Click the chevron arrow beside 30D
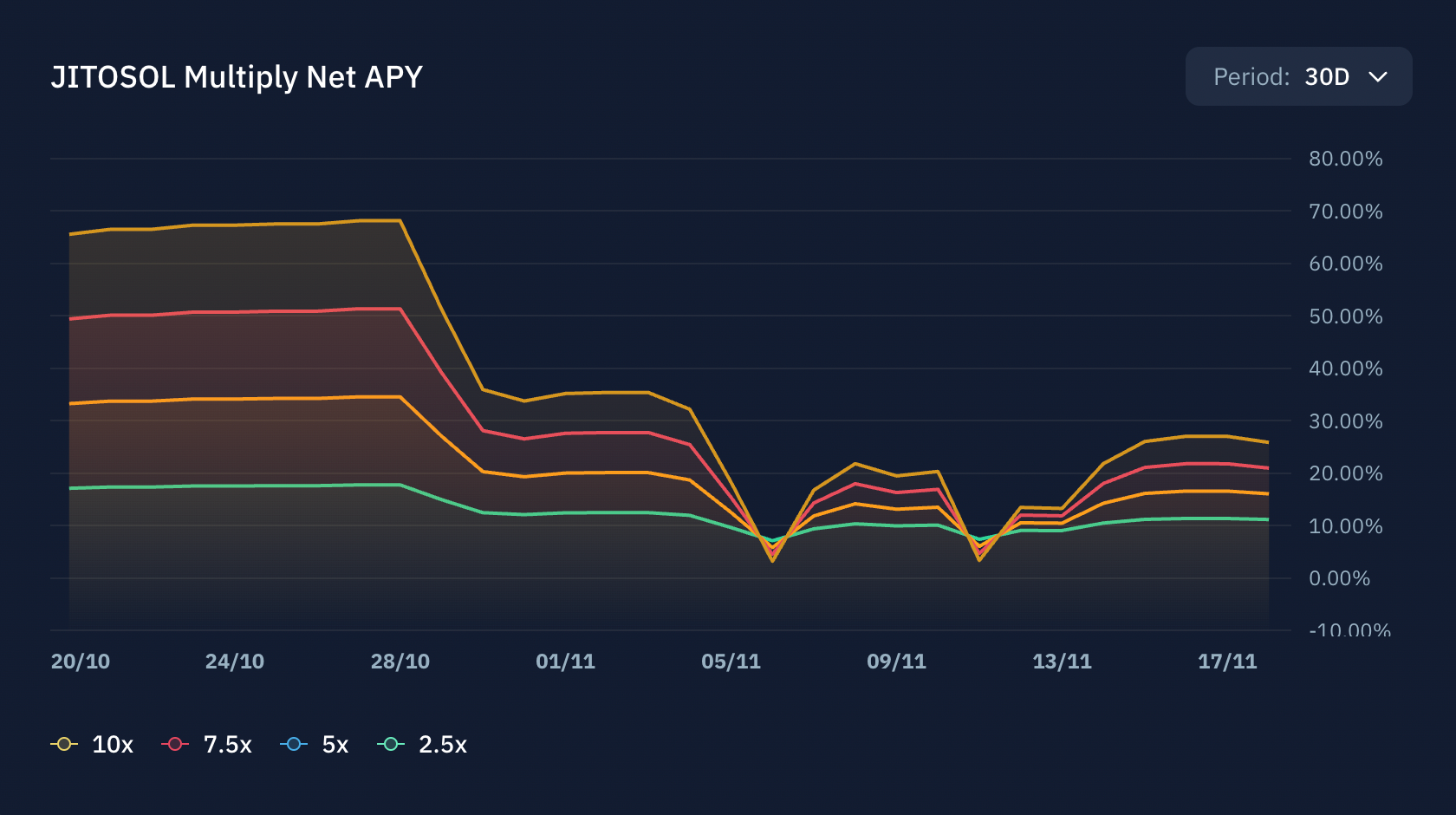This screenshot has height=815, width=1456. [1378, 77]
